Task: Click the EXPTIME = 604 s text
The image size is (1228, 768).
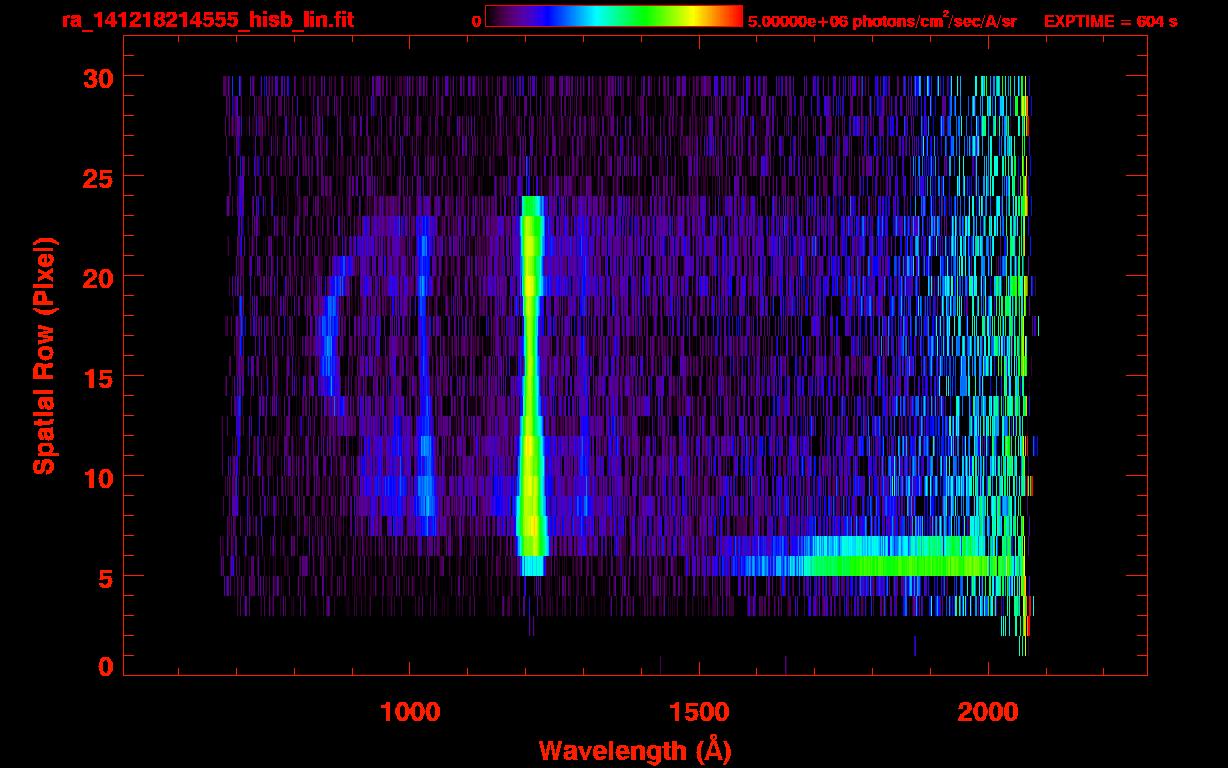Action: [x=1110, y=21]
